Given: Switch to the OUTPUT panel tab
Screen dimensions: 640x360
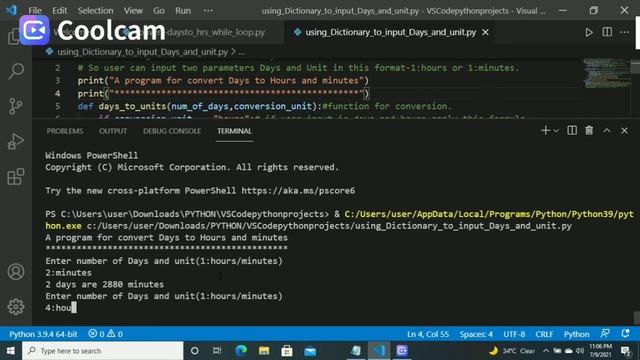Looking at the screenshot, I should pos(113,131).
